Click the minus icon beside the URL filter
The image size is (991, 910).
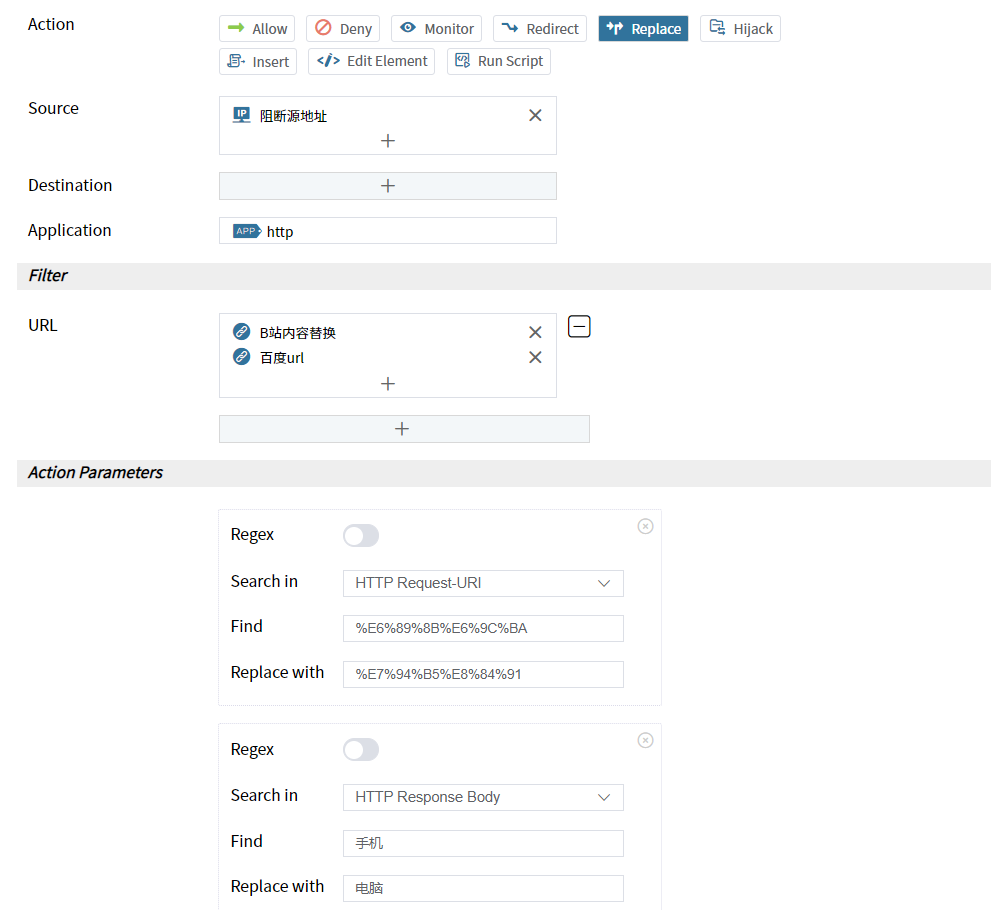pos(579,327)
